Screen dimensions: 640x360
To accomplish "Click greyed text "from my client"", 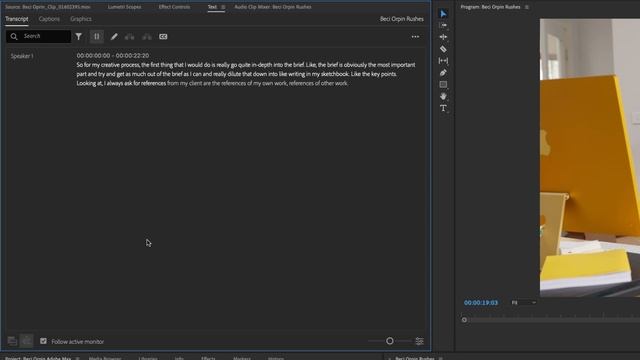I will [184, 83].
